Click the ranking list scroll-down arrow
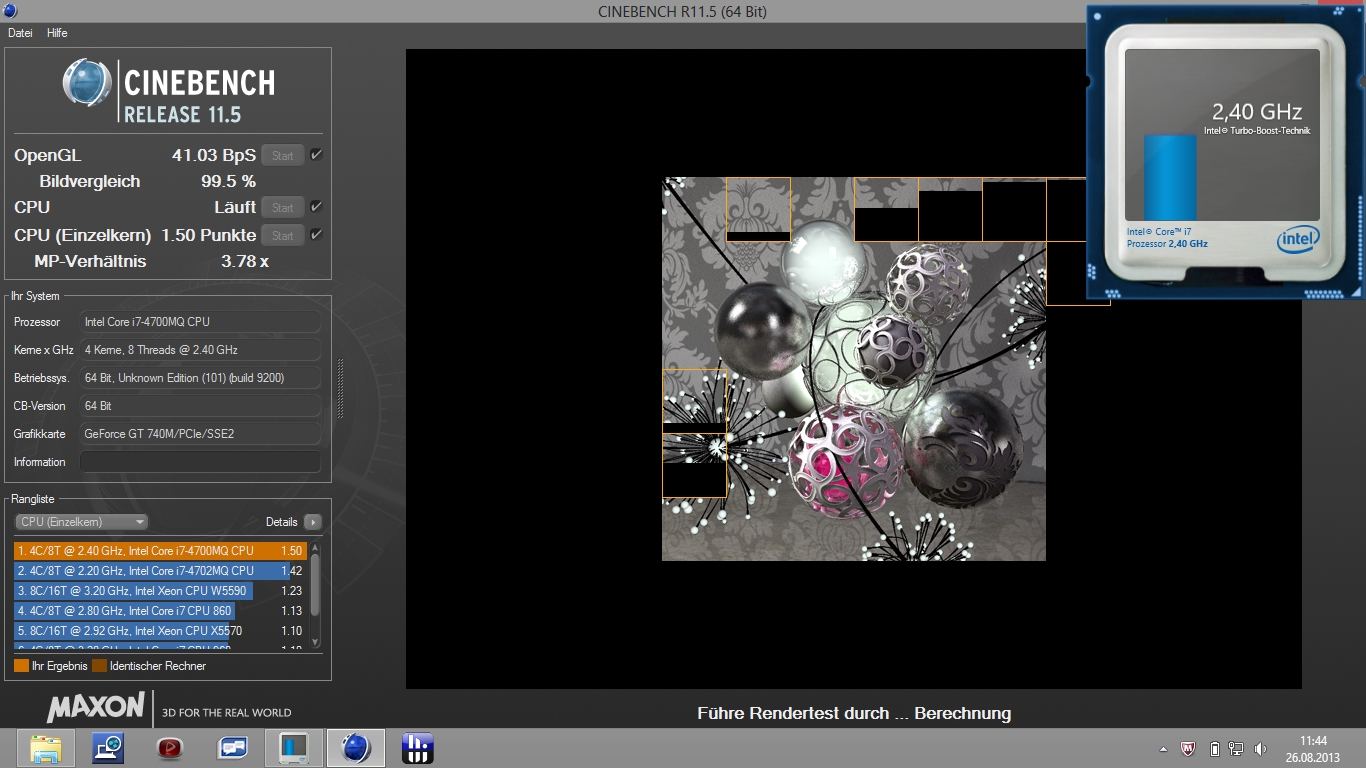 pyautogui.click(x=316, y=642)
